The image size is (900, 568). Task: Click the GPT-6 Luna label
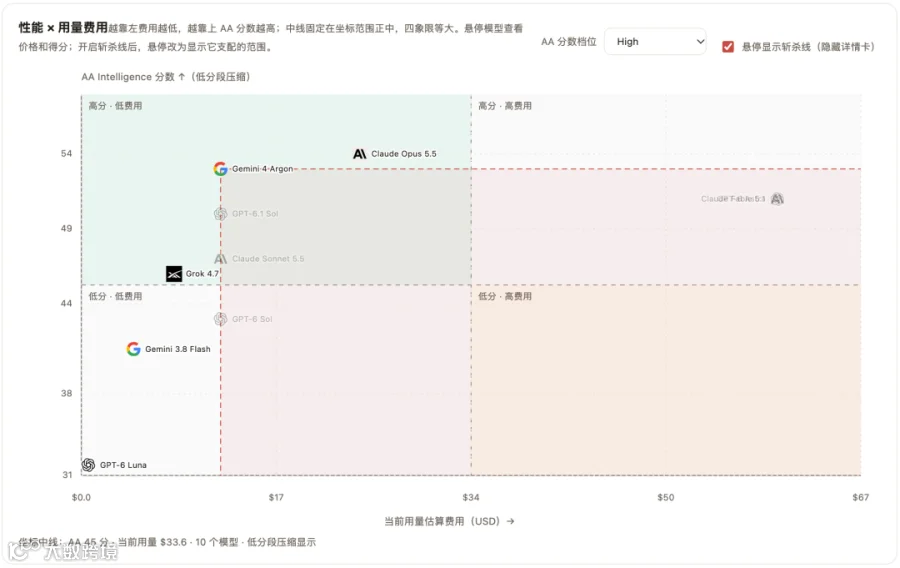tap(123, 465)
